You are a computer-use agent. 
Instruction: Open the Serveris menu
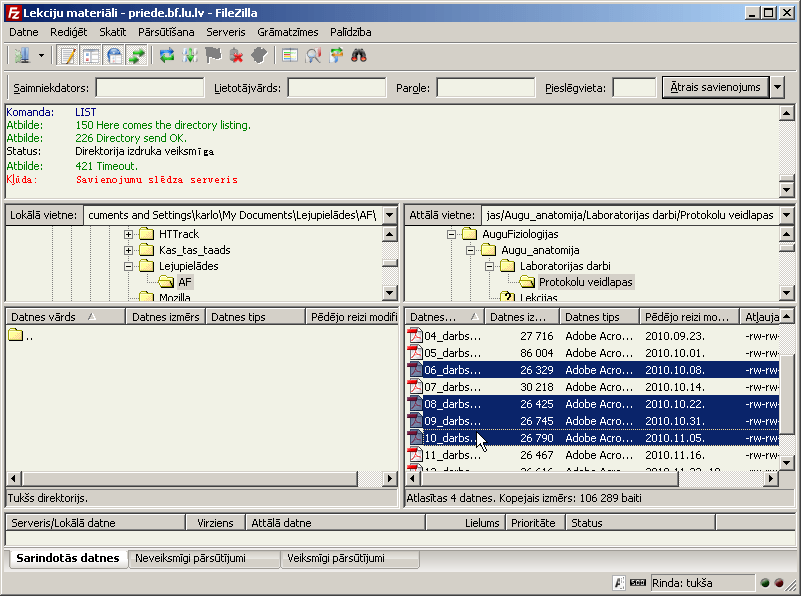point(226,32)
